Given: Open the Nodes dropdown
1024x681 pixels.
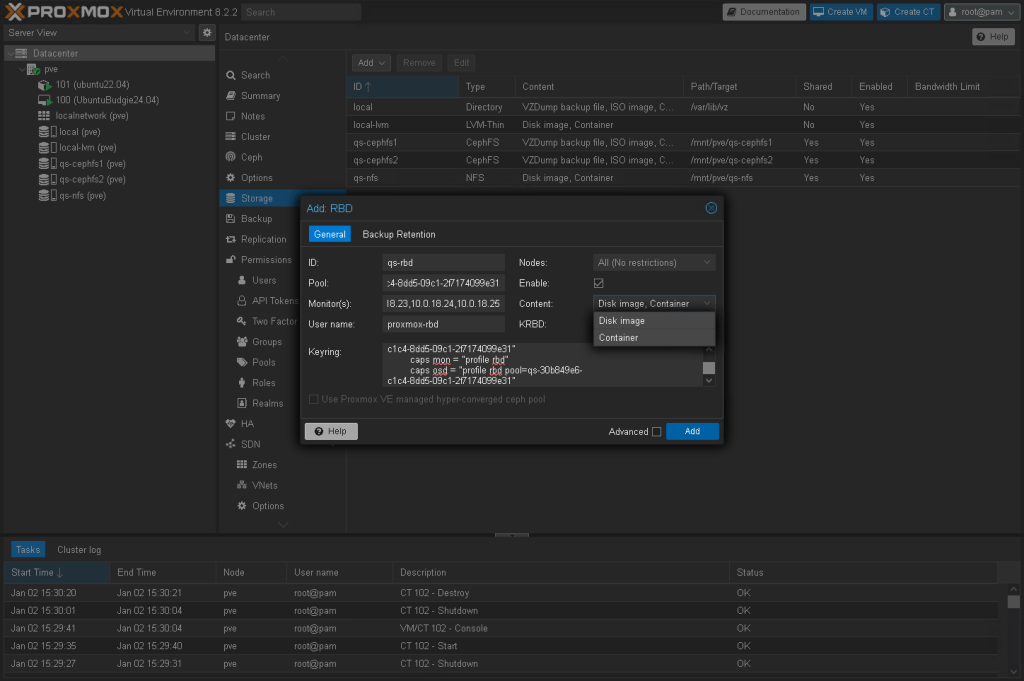Looking at the screenshot, I should (654, 263).
